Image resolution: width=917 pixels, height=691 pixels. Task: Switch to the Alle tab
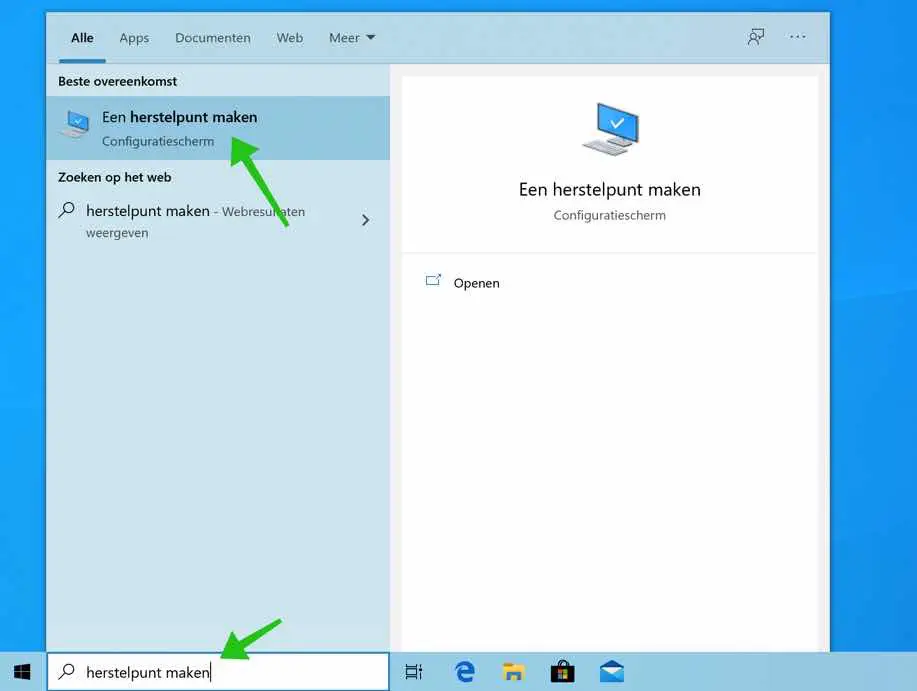point(82,38)
